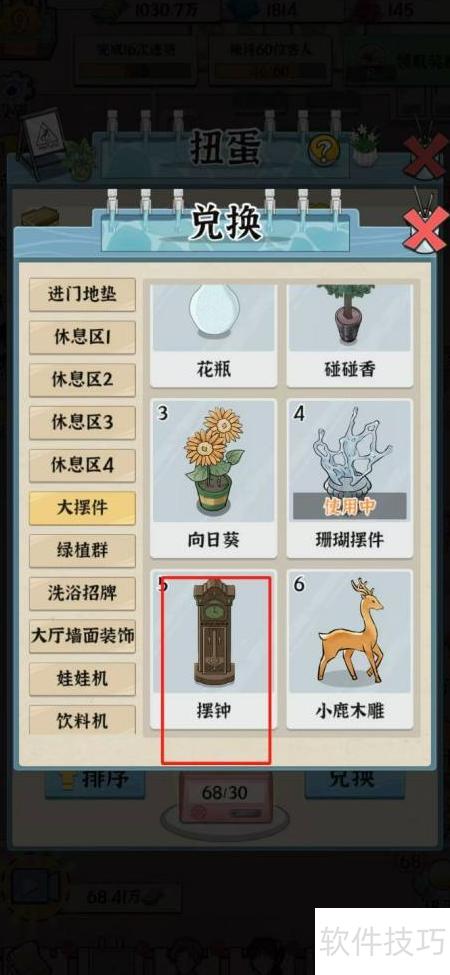Go to the 大厅墙面装饰 category
This screenshot has width=450, height=975.
(82, 636)
